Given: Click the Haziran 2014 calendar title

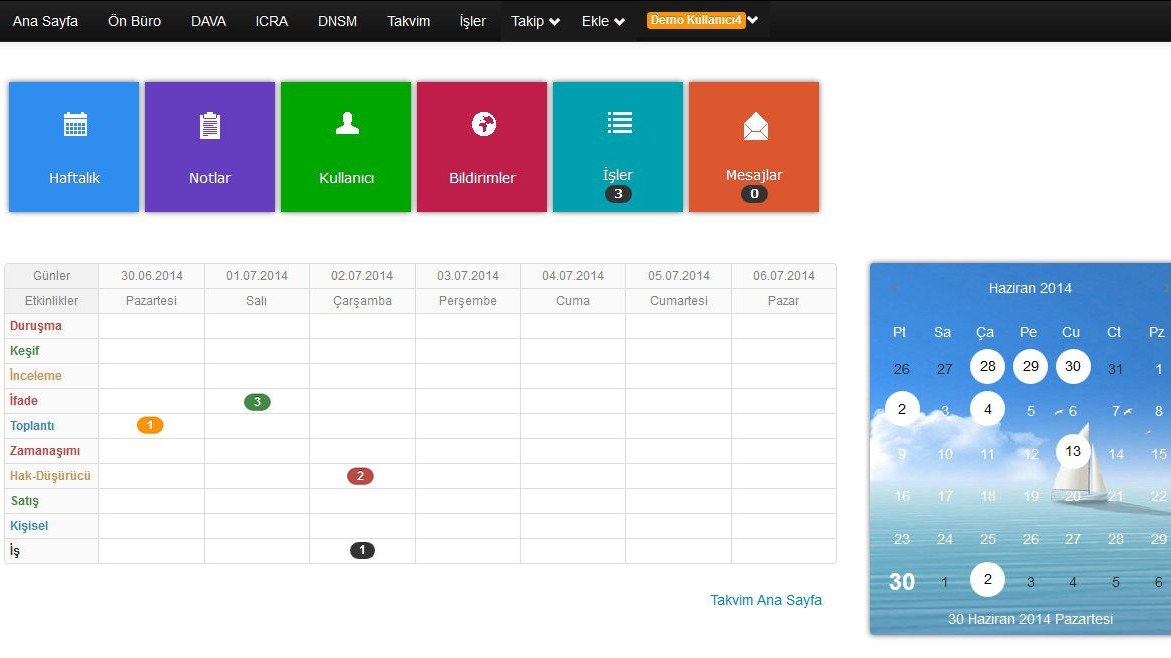Looking at the screenshot, I should point(1030,288).
